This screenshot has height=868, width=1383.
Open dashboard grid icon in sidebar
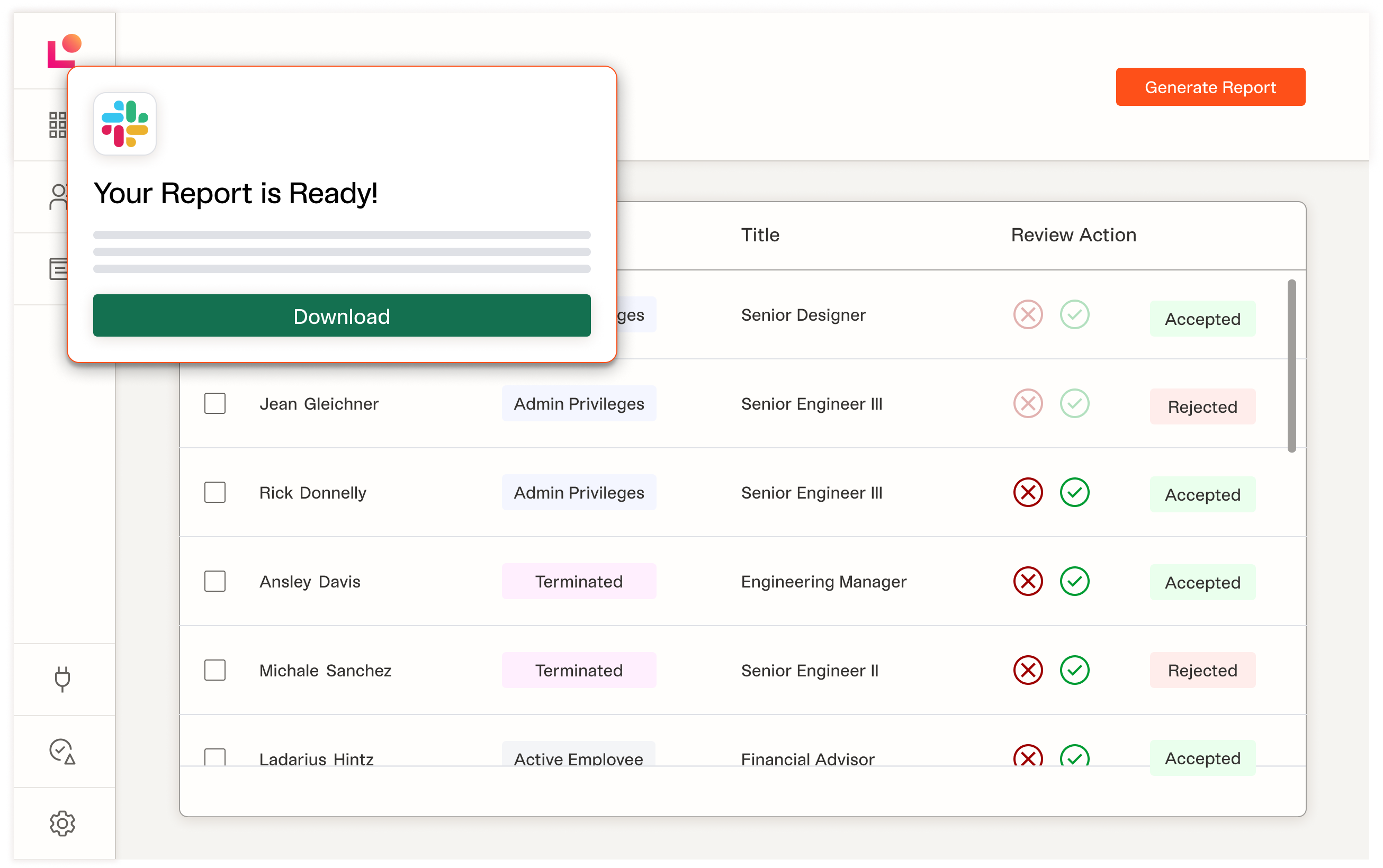coord(57,124)
